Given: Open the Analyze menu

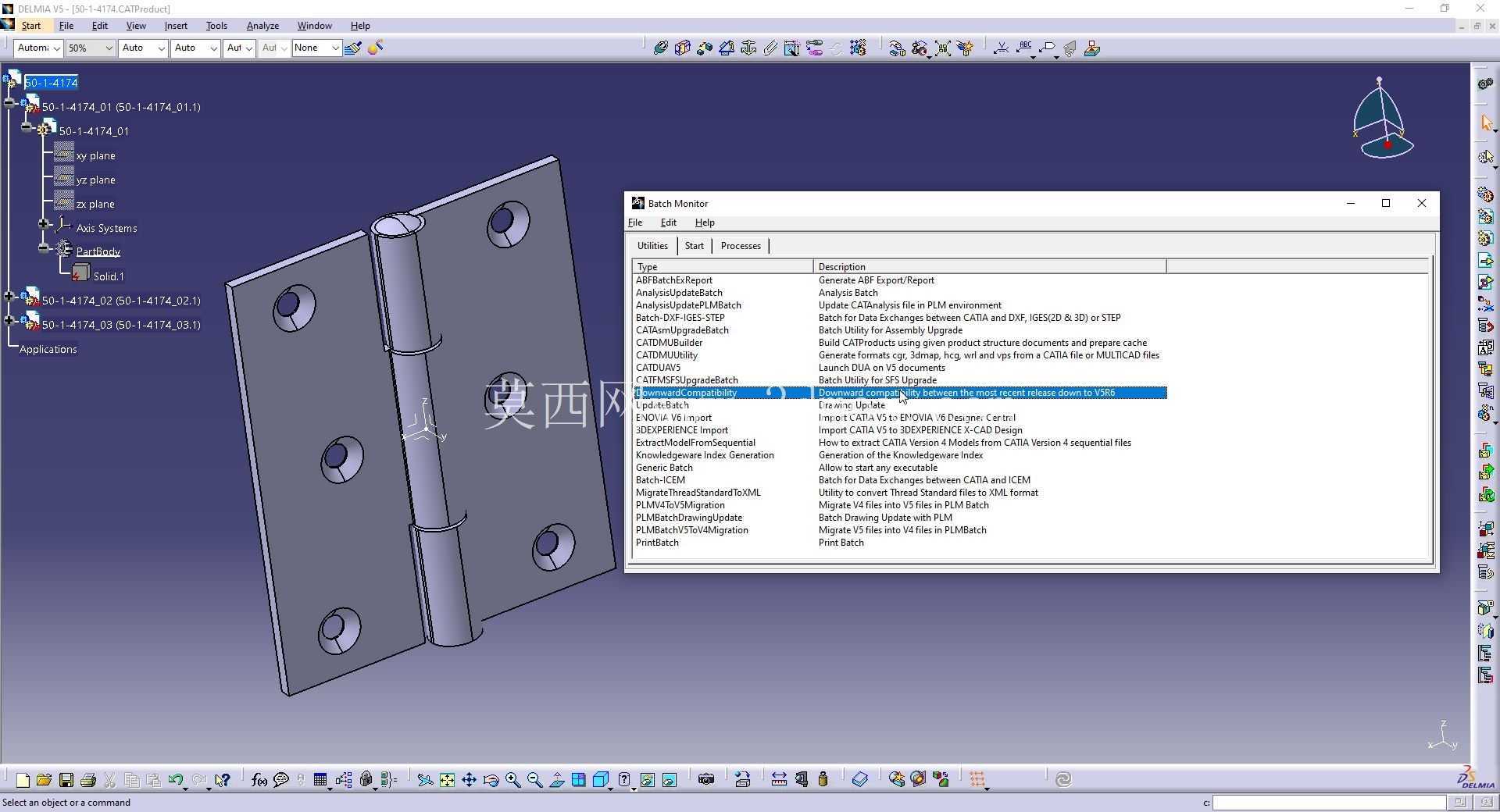Looking at the screenshot, I should [262, 26].
